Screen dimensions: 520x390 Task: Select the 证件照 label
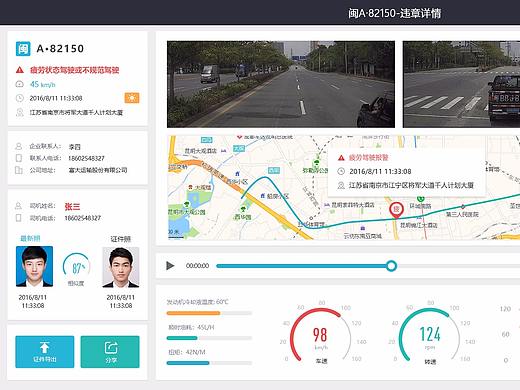pyautogui.click(x=120, y=239)
